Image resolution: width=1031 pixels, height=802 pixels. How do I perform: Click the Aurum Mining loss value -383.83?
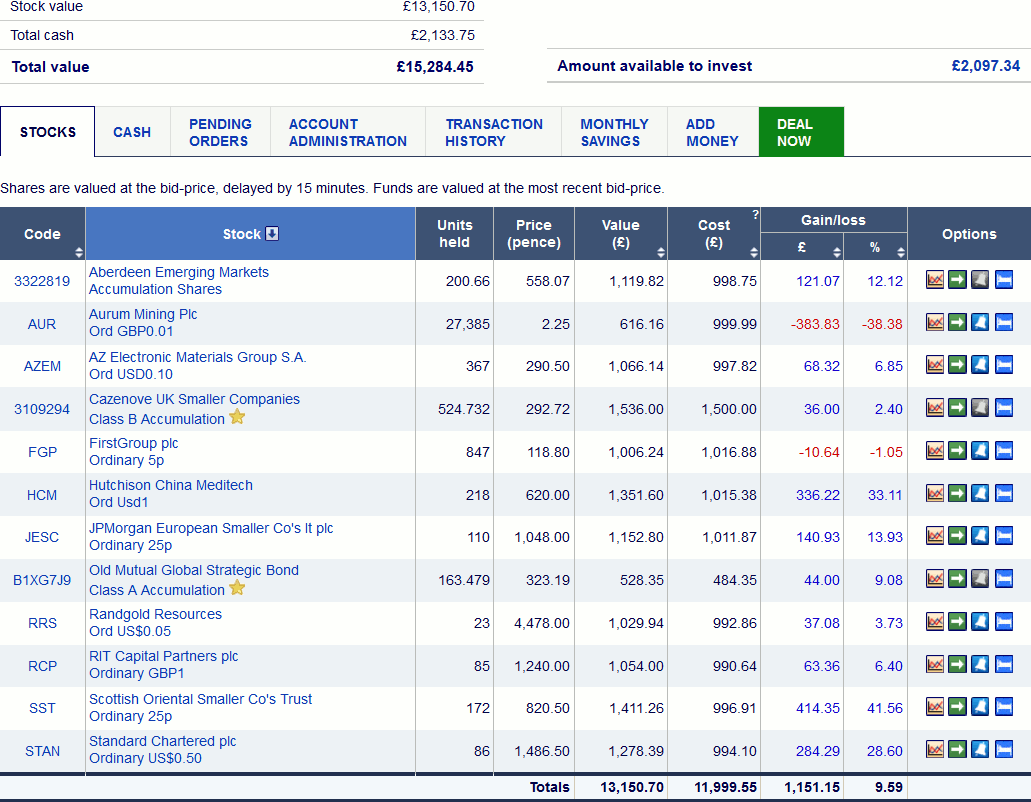[815, 324]
